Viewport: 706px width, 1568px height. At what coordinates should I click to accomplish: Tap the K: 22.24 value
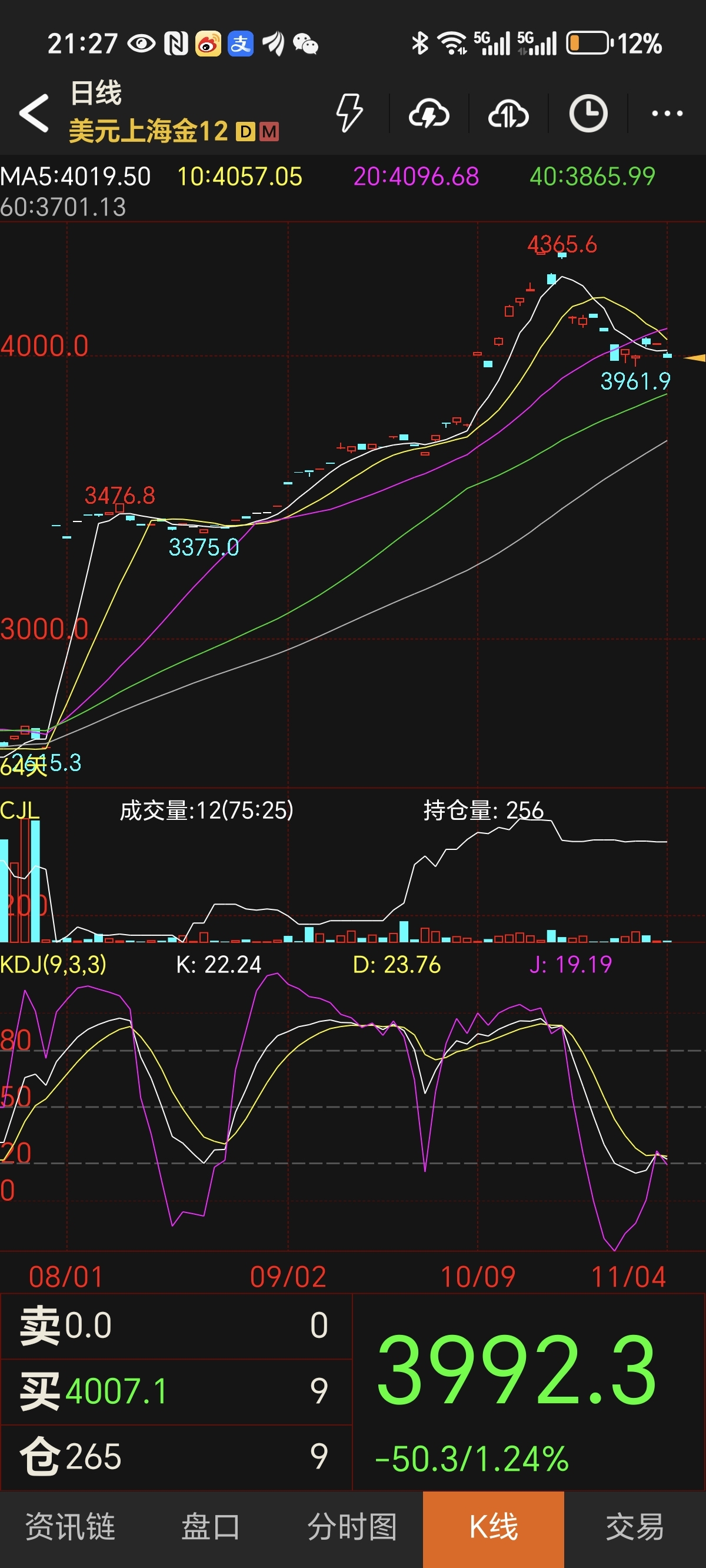tap(218, 965)
